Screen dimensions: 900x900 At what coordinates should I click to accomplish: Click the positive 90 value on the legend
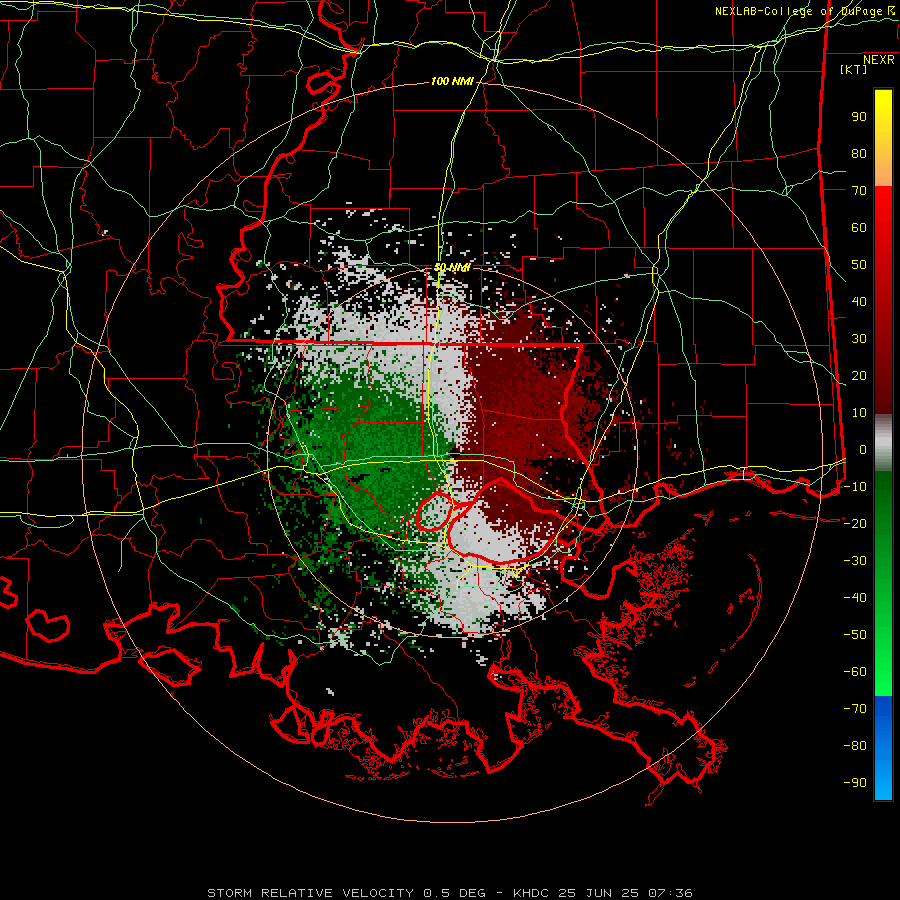coord(859,117)
